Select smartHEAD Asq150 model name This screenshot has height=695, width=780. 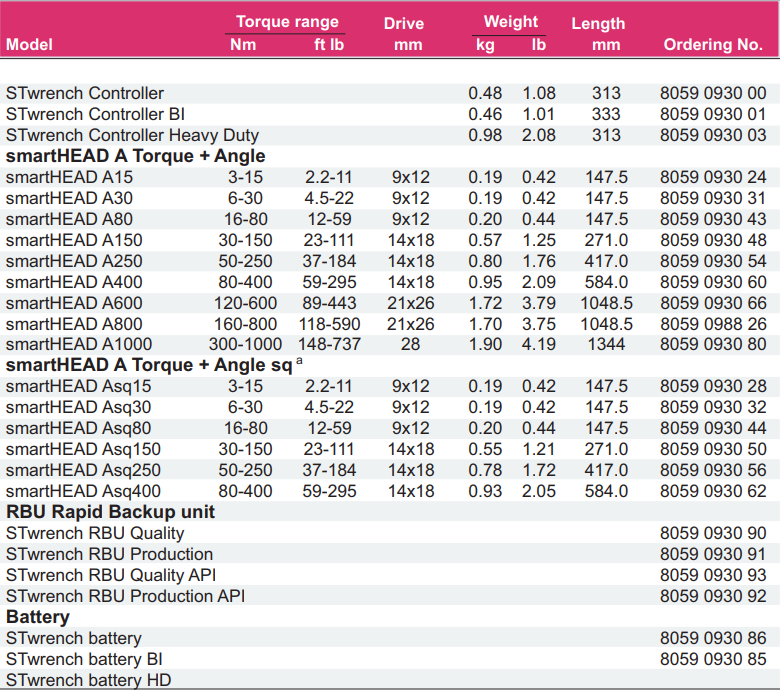[x=83, y=449]
